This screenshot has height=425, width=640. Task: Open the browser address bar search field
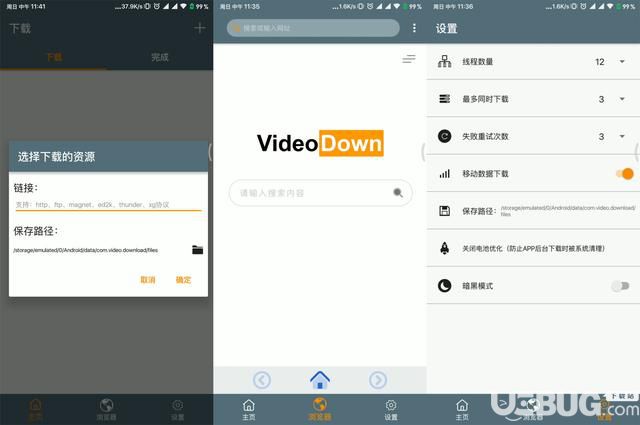point(313,28)
